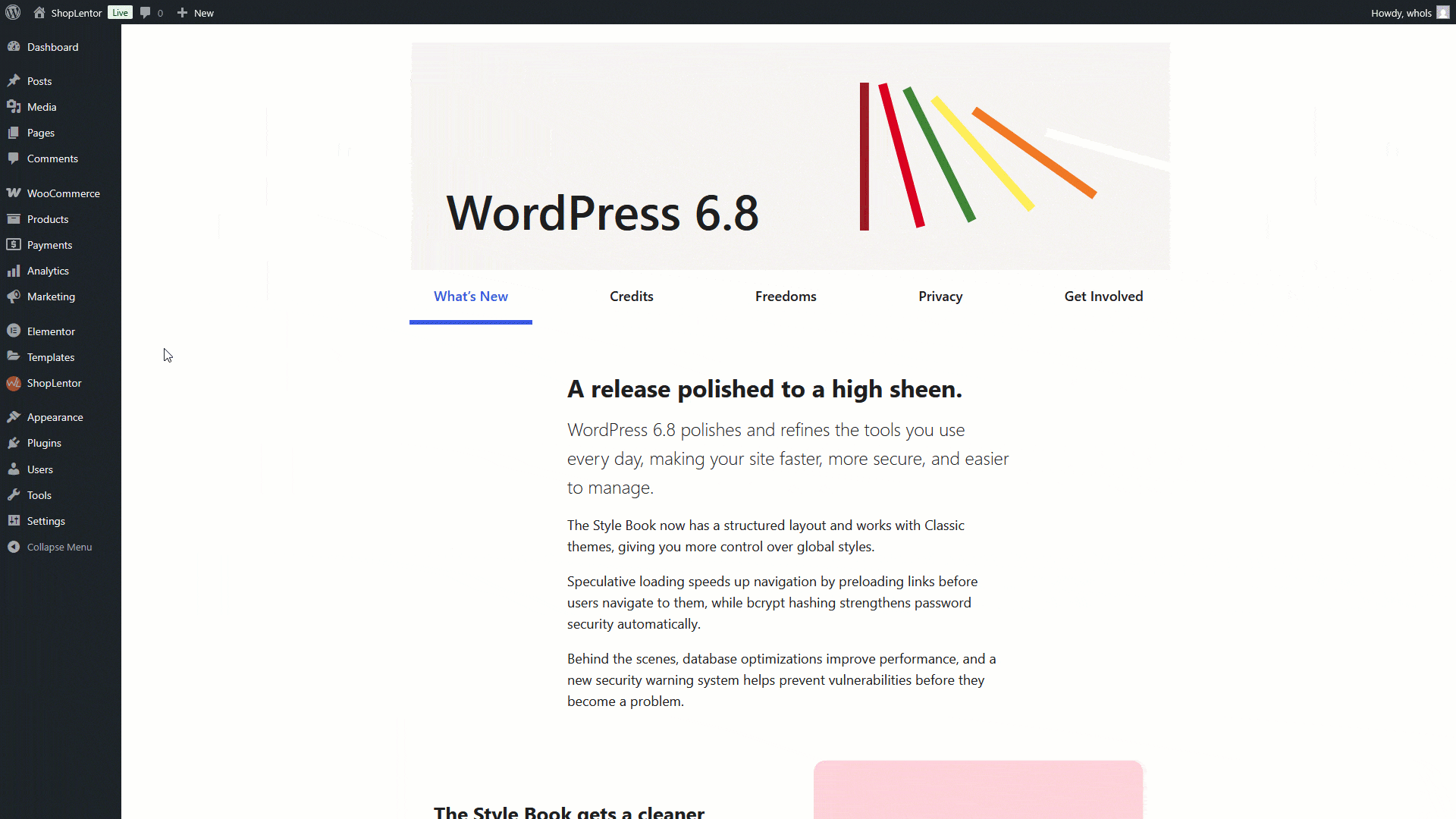This screenshot has height=819, width=1456.
Task: Click the Analytics bar chart icon
Action: (x=14, y=270)
